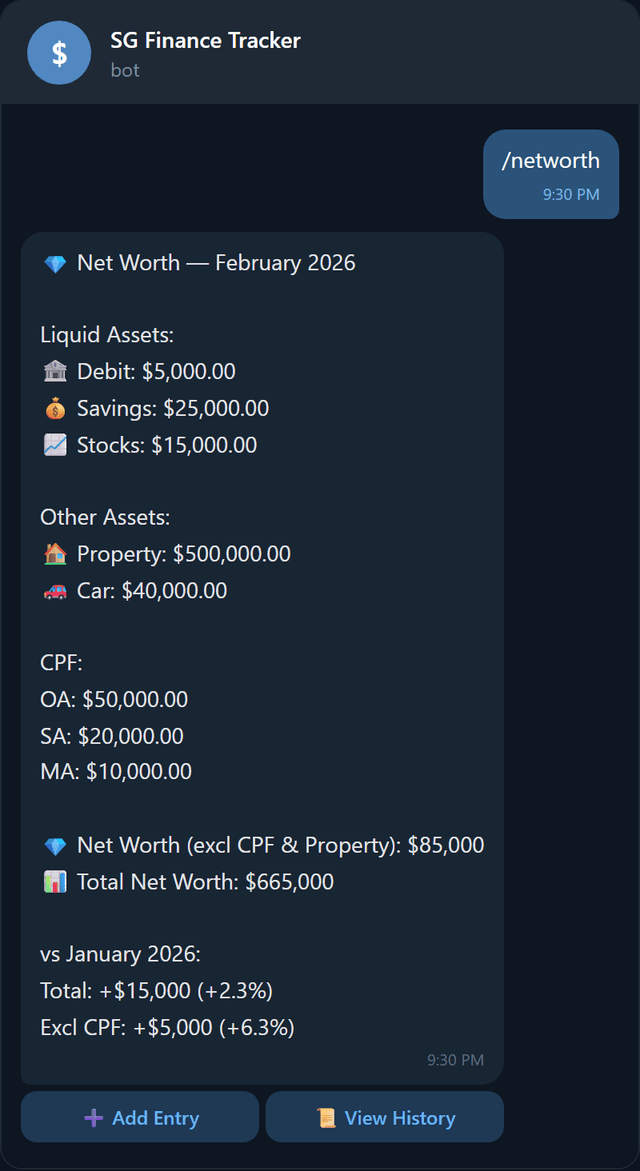Viewport: 640px width, 1171px height.
Task: Click the house emoji beside Property
Action: click(57, 553)
